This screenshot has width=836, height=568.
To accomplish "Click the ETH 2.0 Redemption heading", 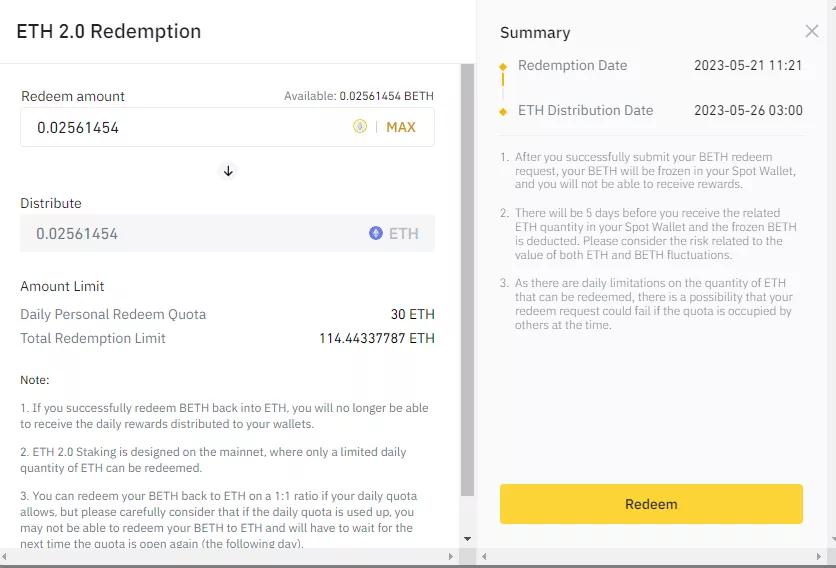I will (109, 31).
